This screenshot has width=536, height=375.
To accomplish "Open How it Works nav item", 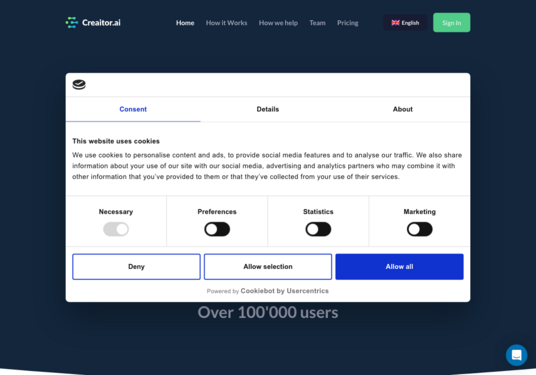I will point(226,23).
